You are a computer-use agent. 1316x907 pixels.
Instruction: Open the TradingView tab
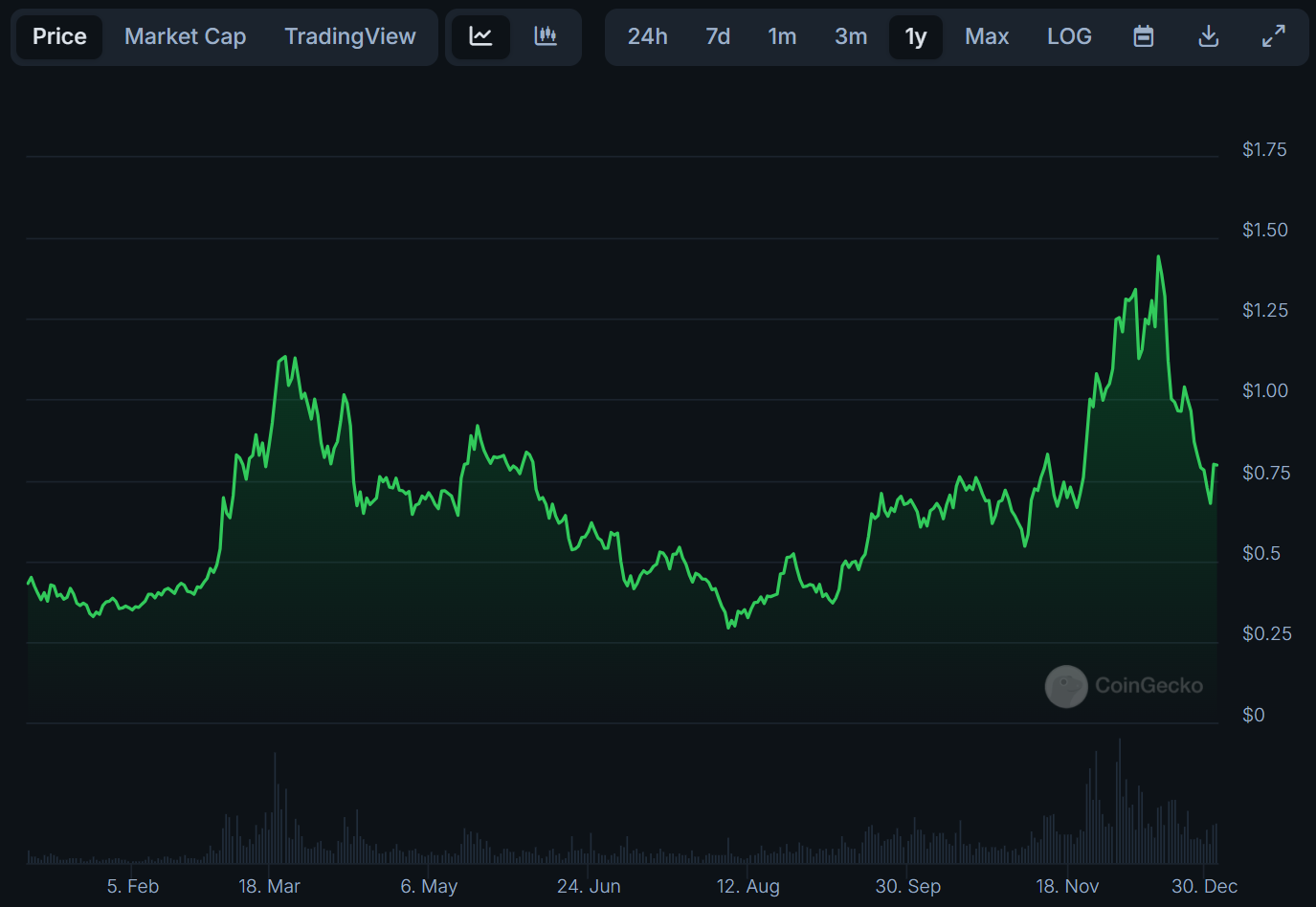(x=350, y=36)
